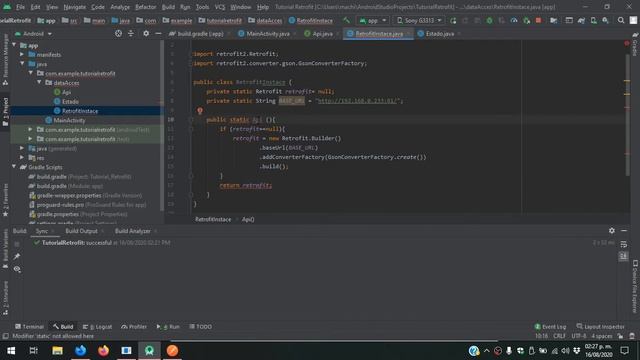
Task: Open the Sony G3313 device dropdown
Action: click(419, 20)
